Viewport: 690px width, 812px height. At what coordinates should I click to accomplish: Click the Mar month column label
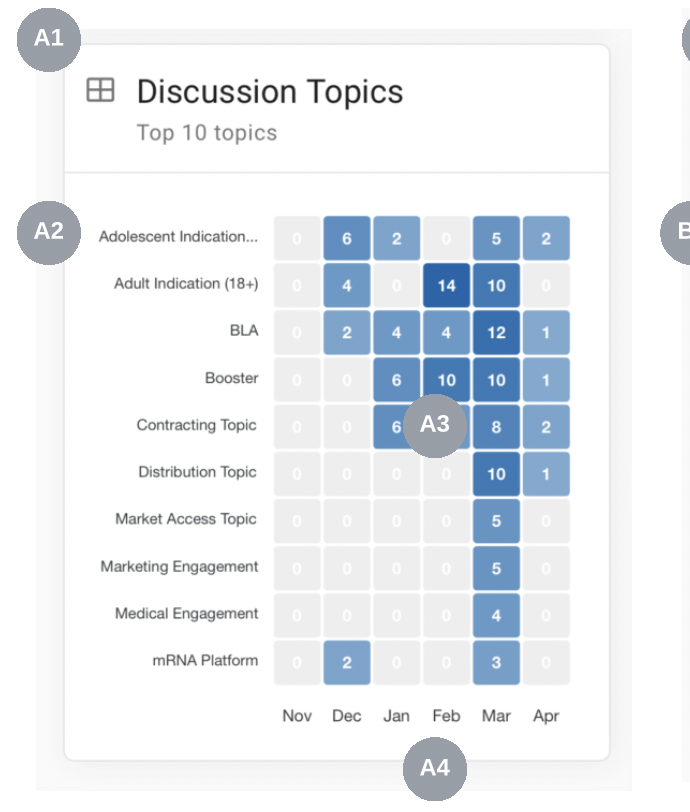pyautogui.click(x=496, y=716)
